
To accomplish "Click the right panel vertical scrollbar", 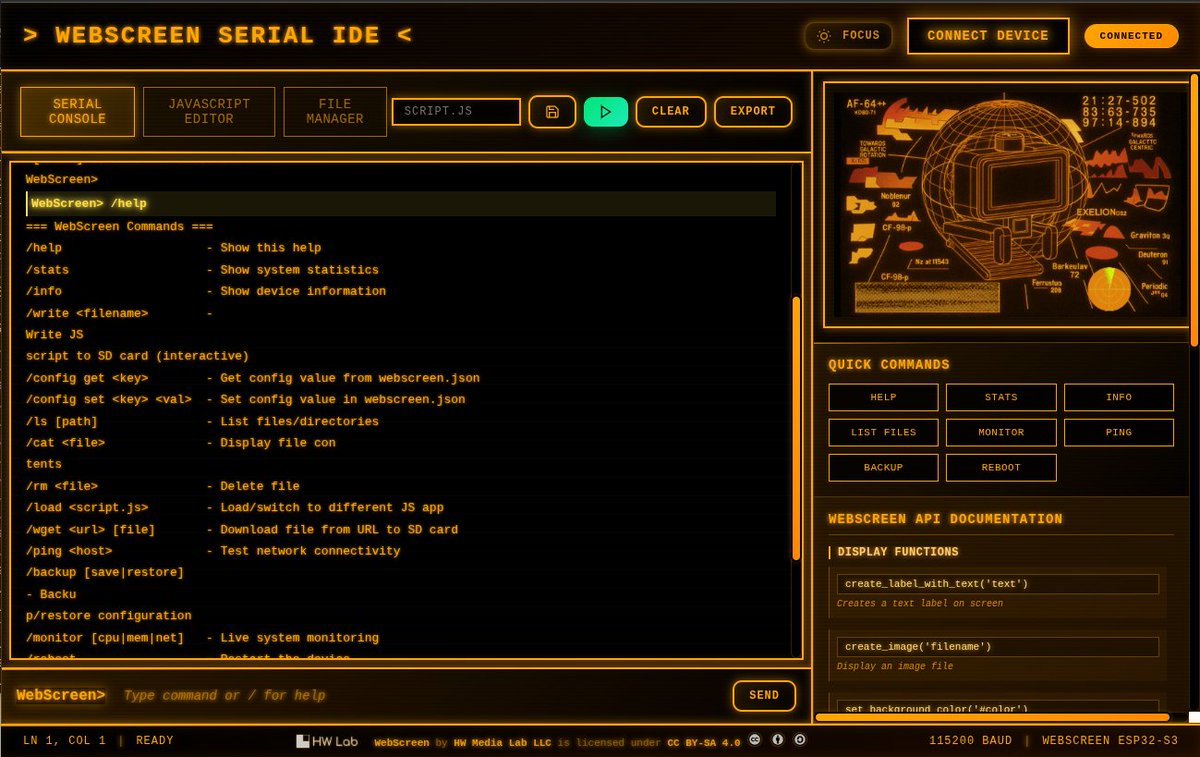I will (1194, 210).
